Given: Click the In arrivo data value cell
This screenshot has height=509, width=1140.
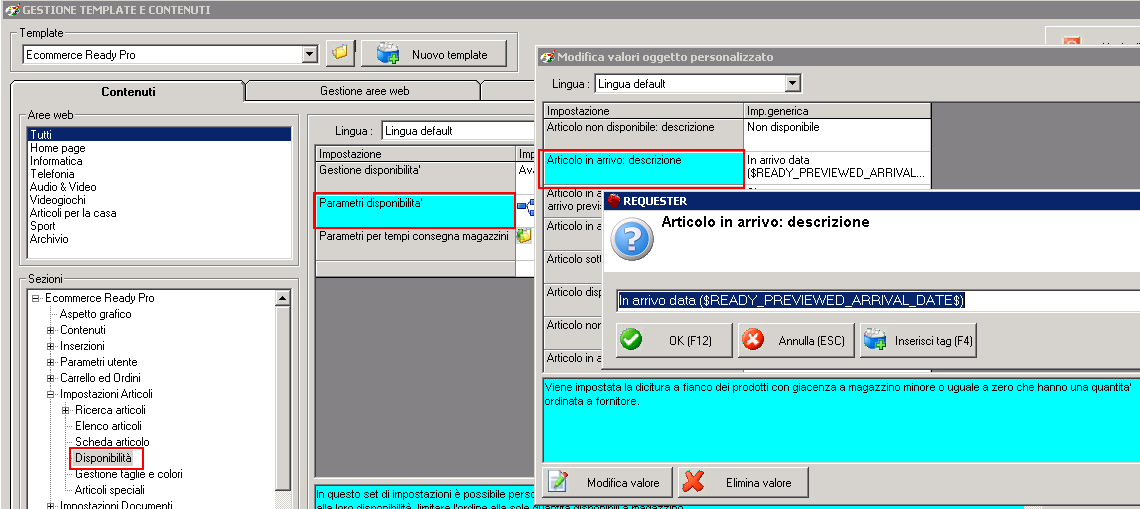Looking at the screenshot, I should (838, 168).
